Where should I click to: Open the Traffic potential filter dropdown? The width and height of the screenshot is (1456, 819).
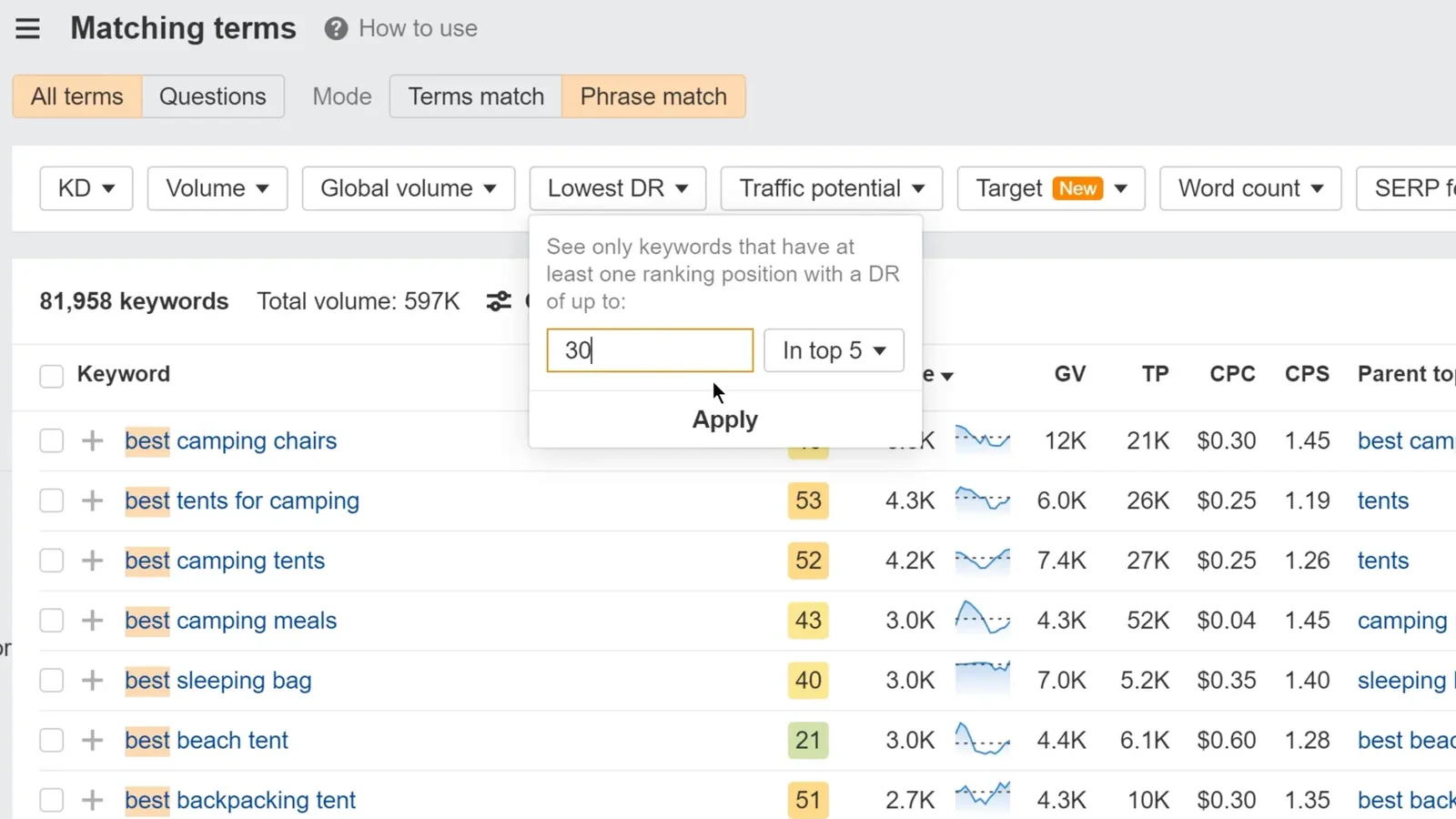click(831, 188)
